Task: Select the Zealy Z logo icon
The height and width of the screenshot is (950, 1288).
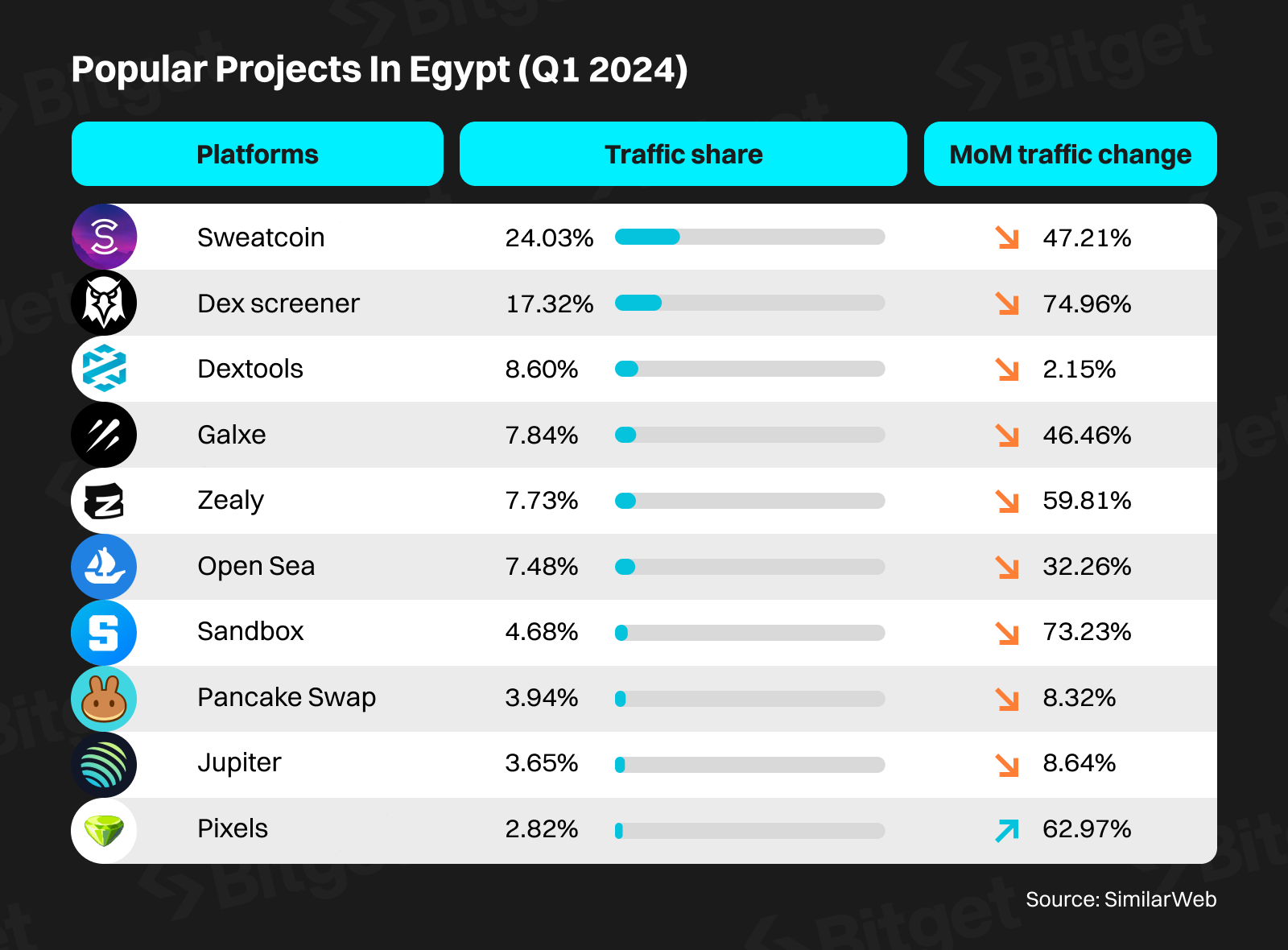Action: (x=104, y=501)
